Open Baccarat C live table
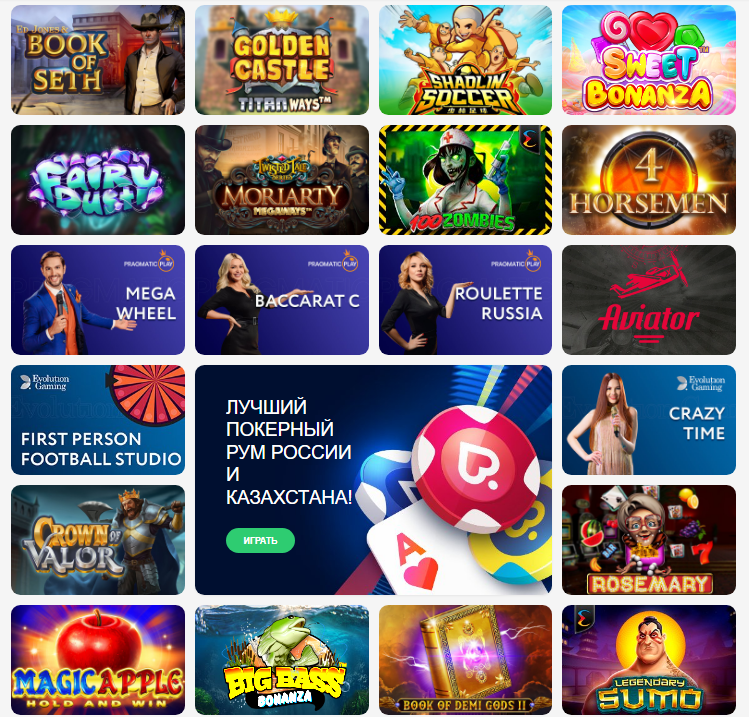 coord(282,300)
